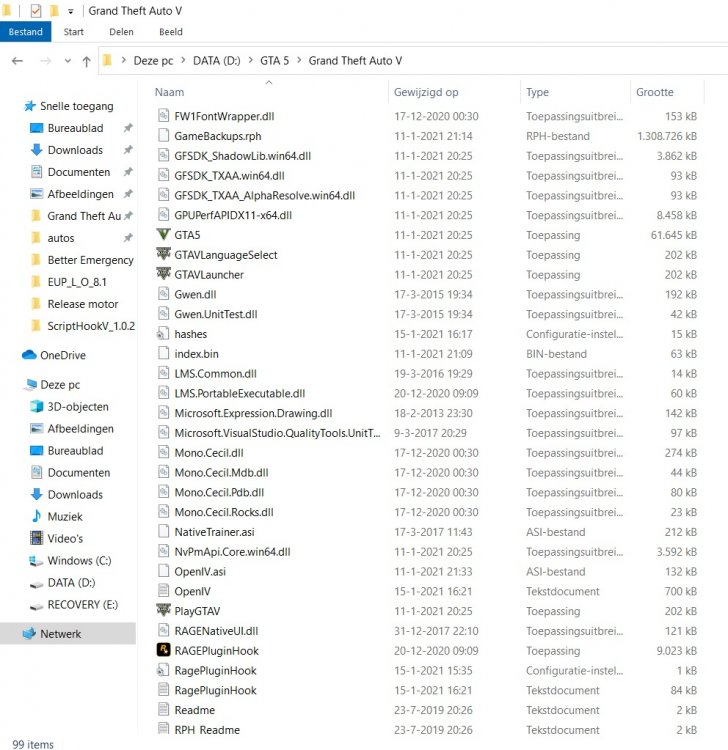728x750 pixels.
Task: Select the Mono.Cecil.Rocks.dll file
Action: coord(224,512)
